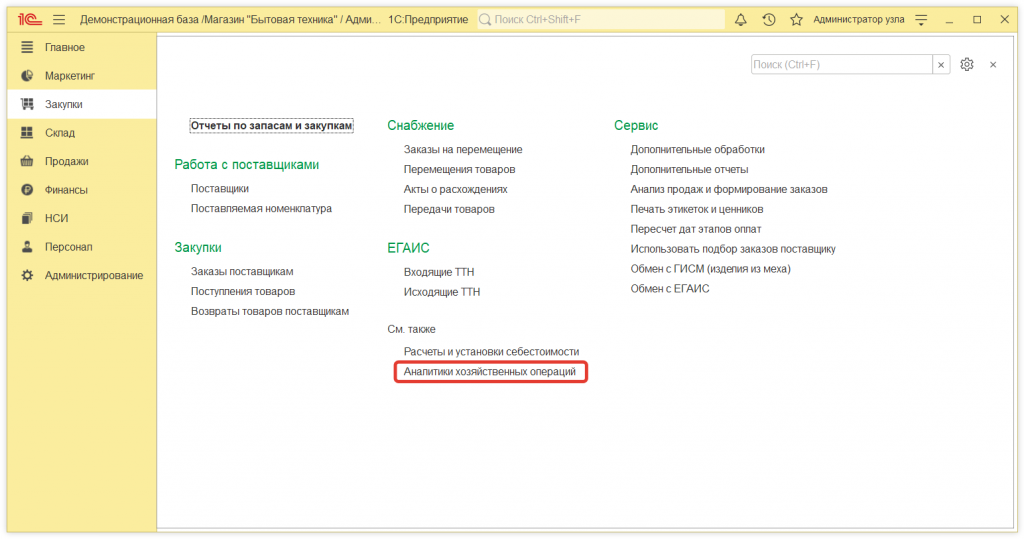This screenshot has width=1024, height=539.
Task: Open the history clock icon
Action: [768, 19]
